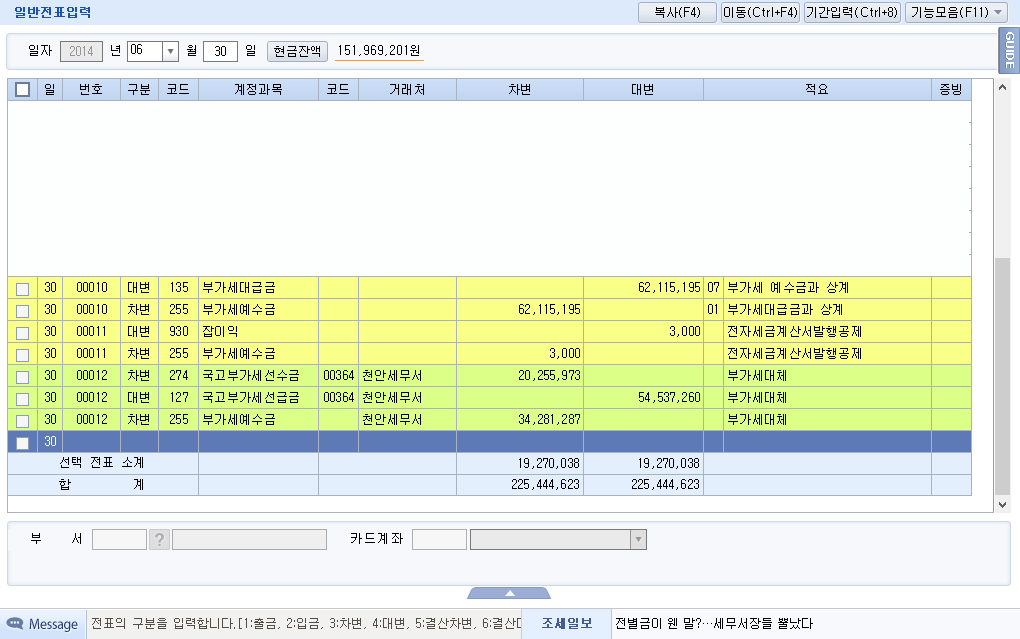Select the 부가세대급금 account cell
This screenshot has height=639, width=1020.
[258, 288]
